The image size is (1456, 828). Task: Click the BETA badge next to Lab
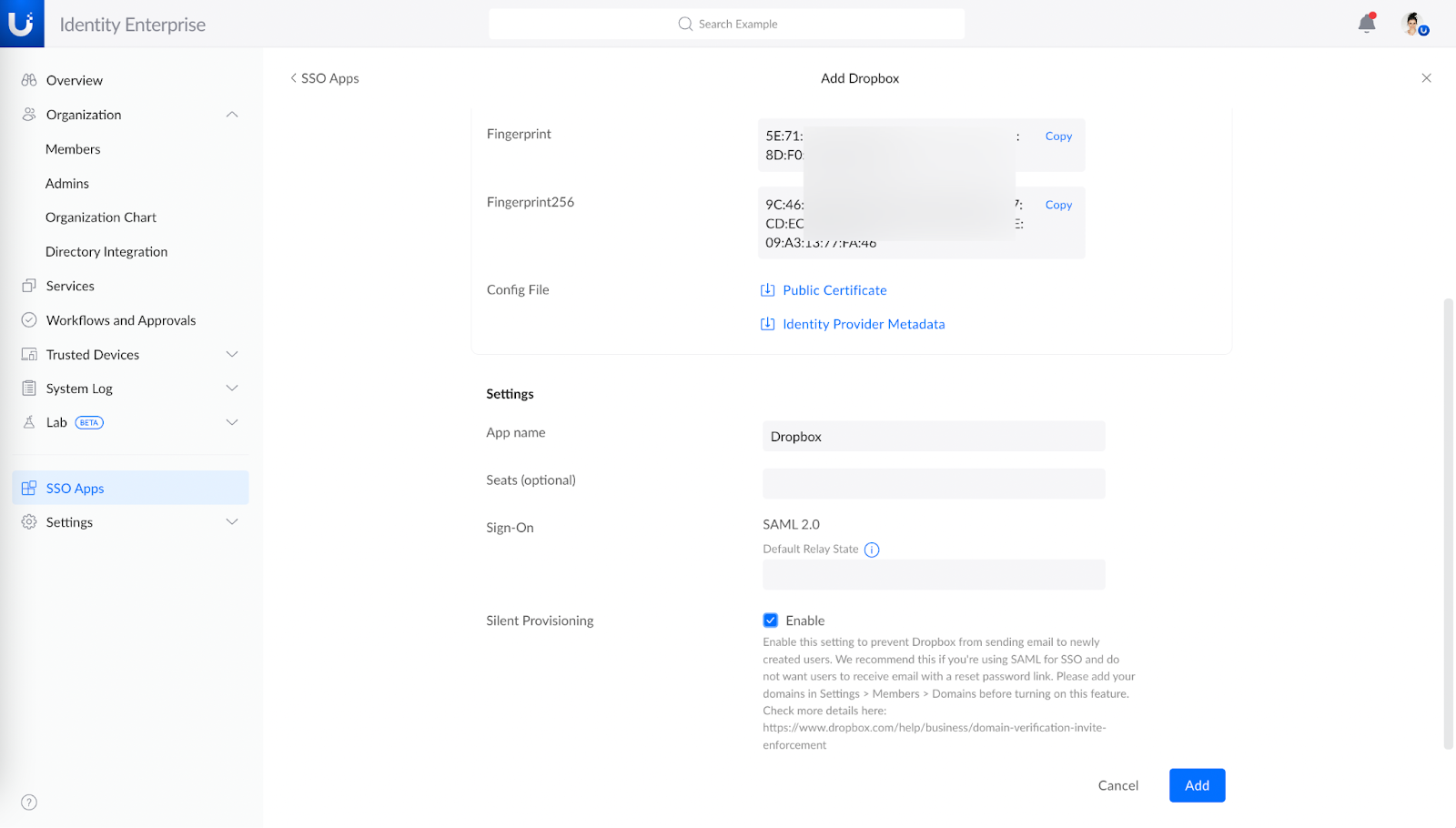(x=89, y=422)
